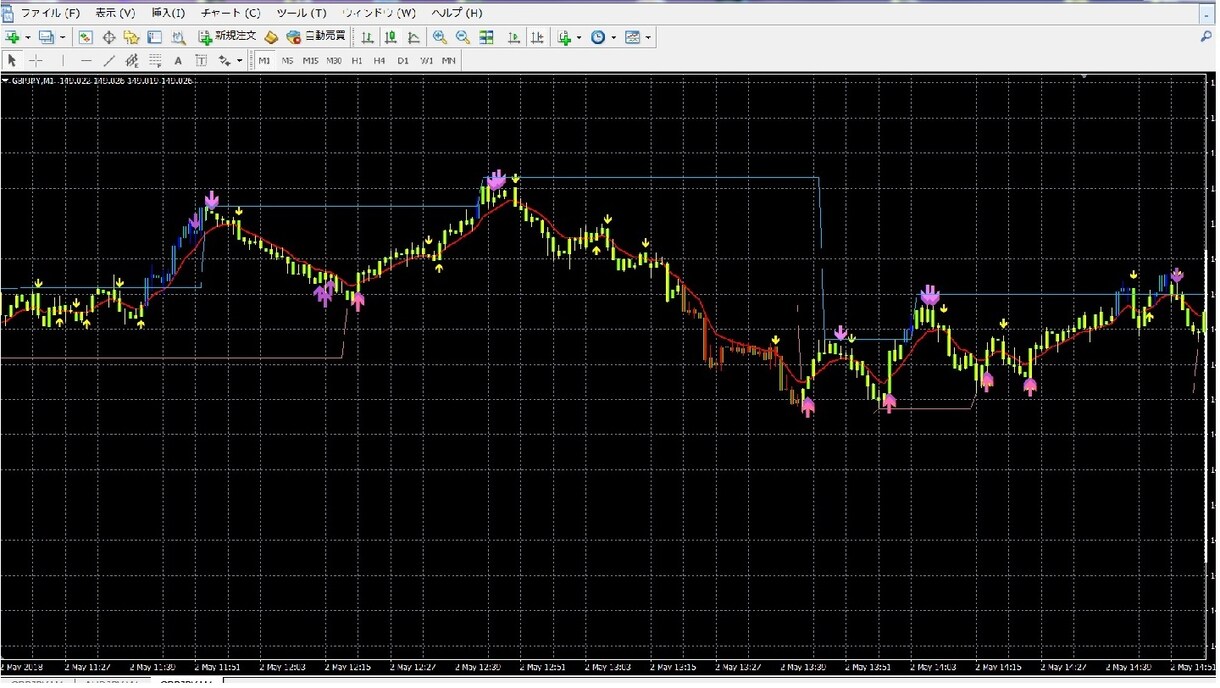Viewport: 1220px width, 688px height.
Task: Create a new chart window
Action: pos(13,37)
